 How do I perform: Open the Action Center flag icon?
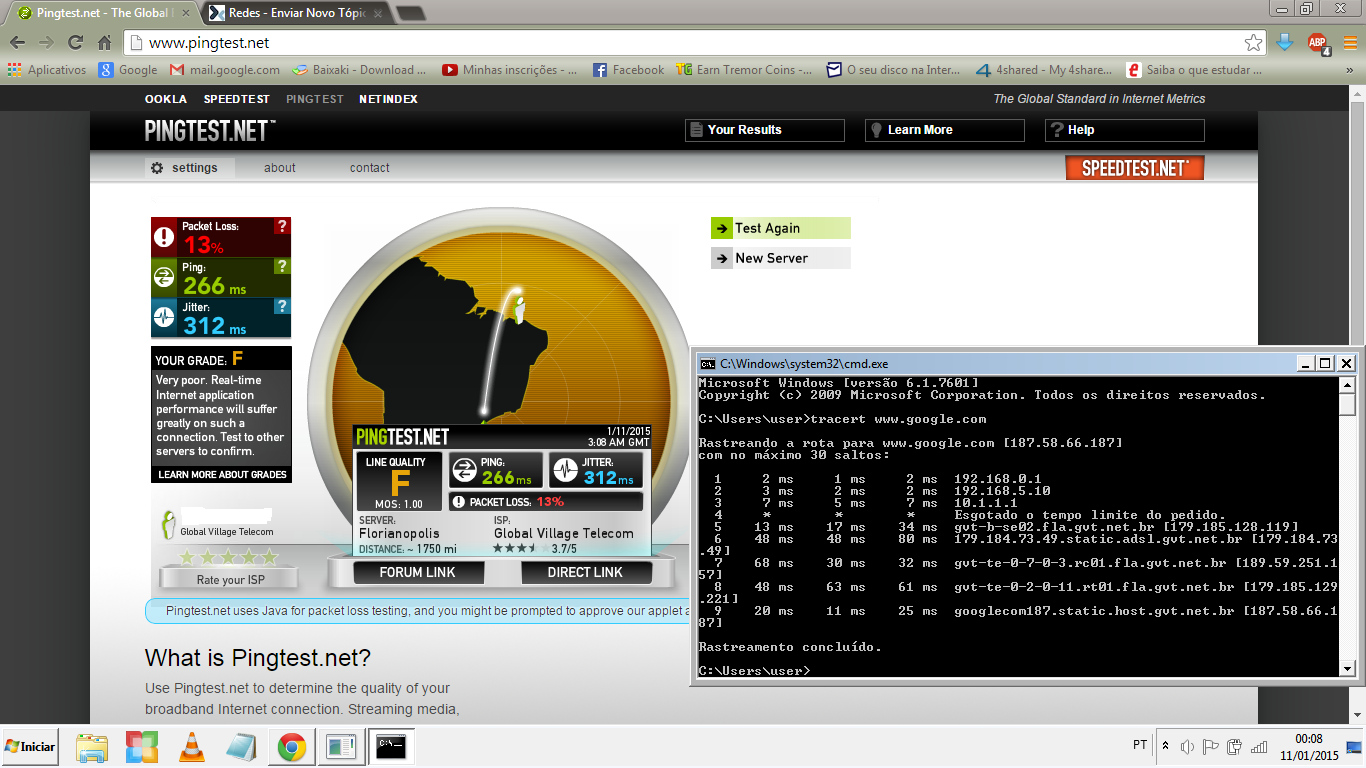pos(1210,746)
